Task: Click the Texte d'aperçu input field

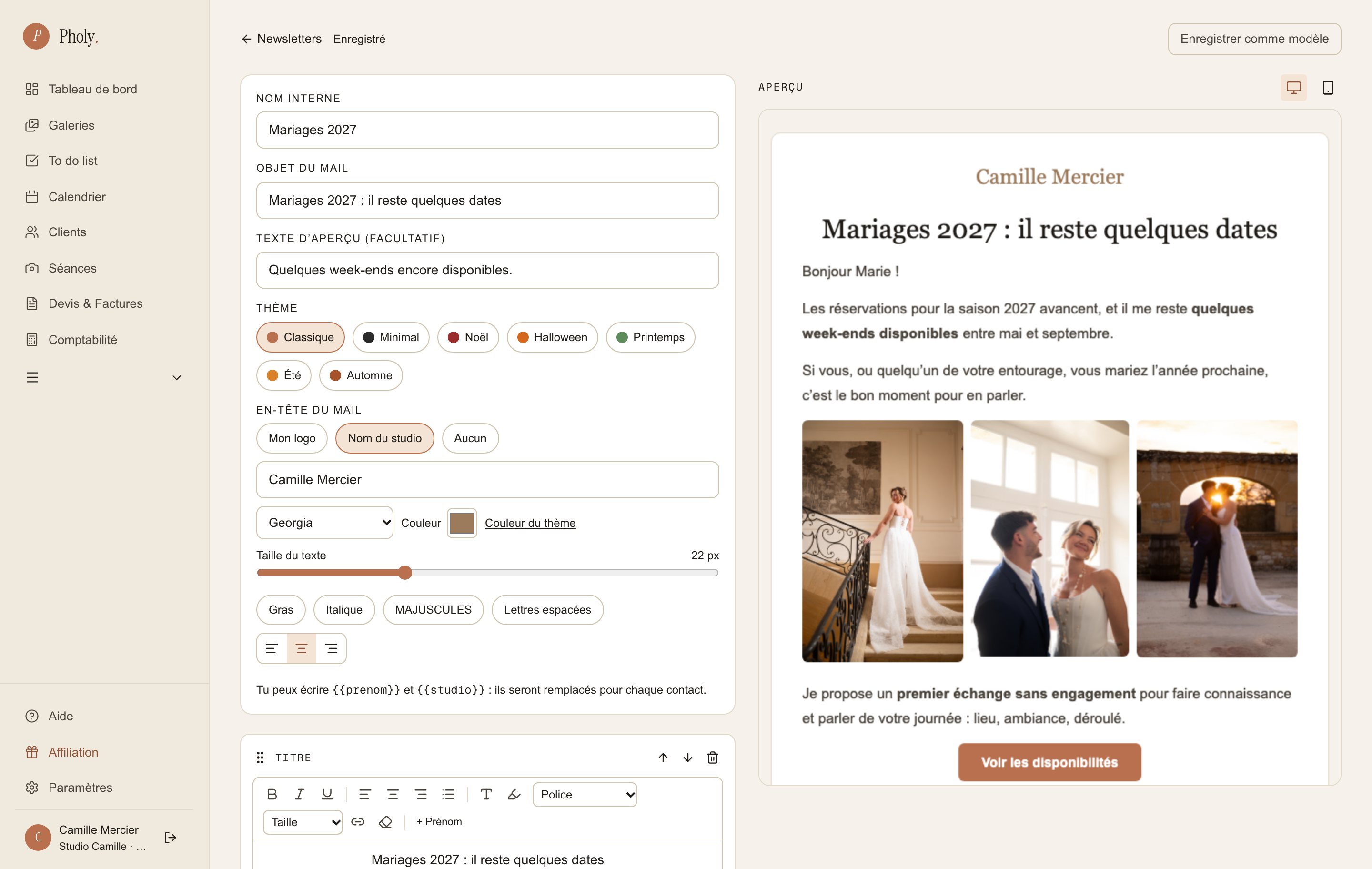Action: (x=487, y=270)
